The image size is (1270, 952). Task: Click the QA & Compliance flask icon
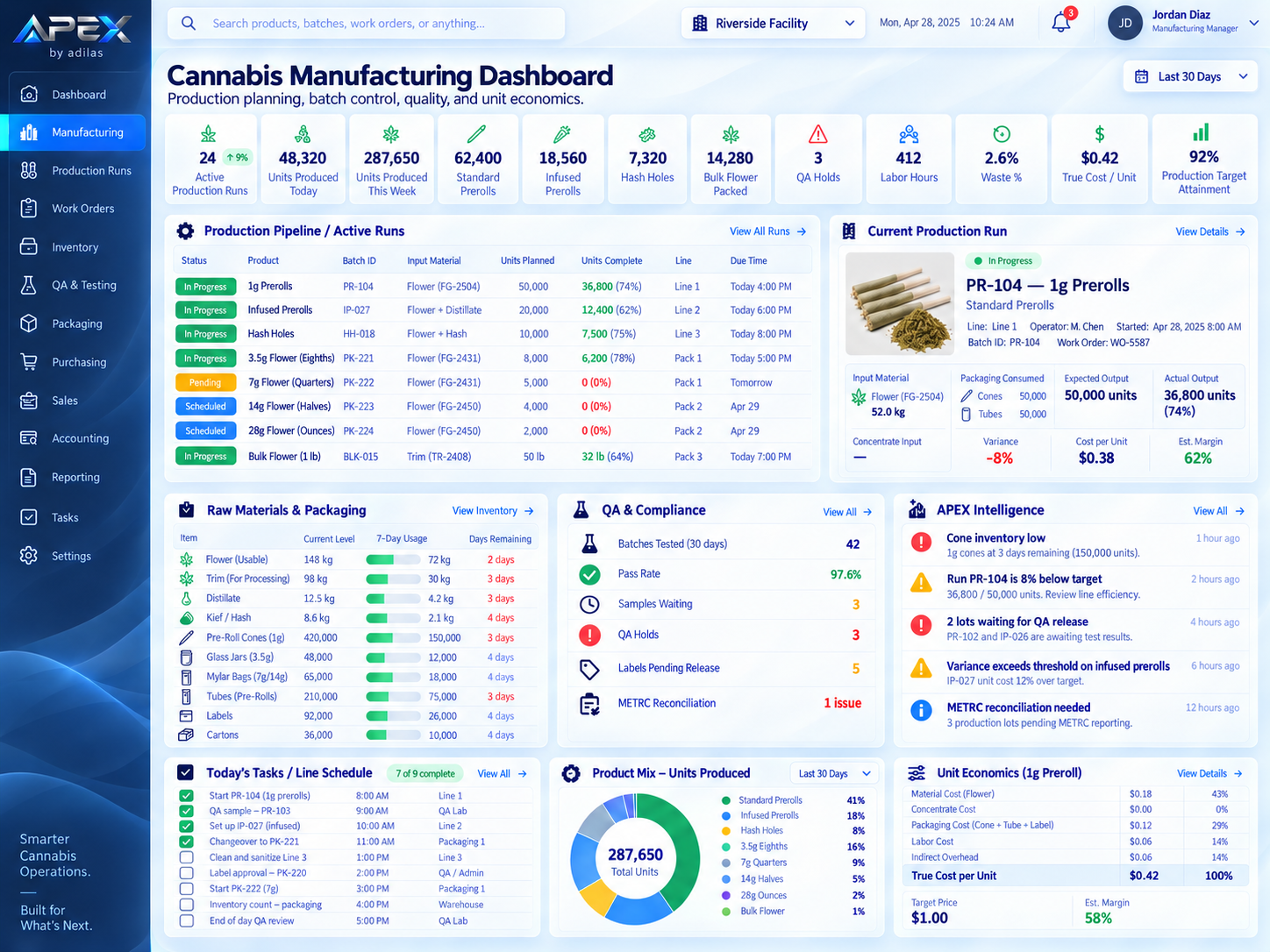pyautogui.click(x=581, y=510)
